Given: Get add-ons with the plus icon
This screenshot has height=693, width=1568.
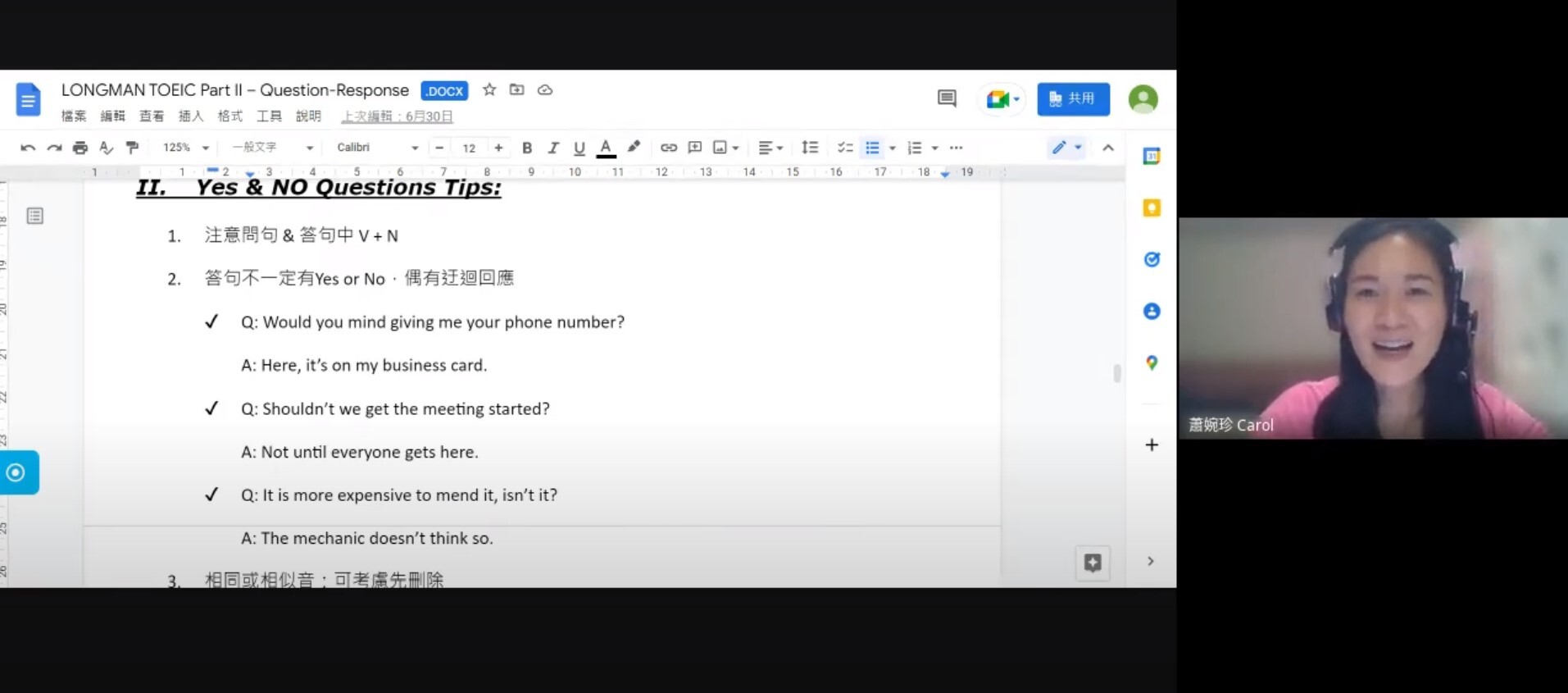Looking at the screenshot, I should pos(1152,445).
